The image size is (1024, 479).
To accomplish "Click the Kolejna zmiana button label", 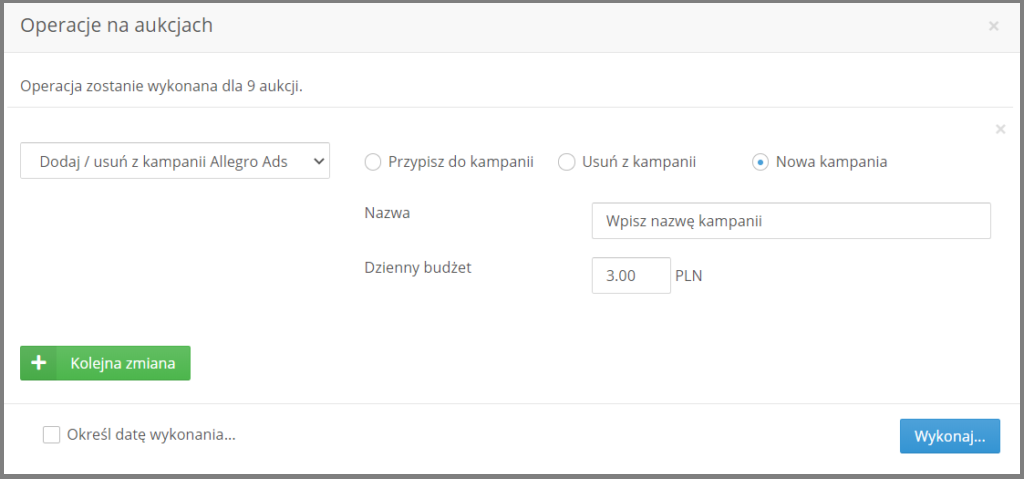I will point(123,363).
